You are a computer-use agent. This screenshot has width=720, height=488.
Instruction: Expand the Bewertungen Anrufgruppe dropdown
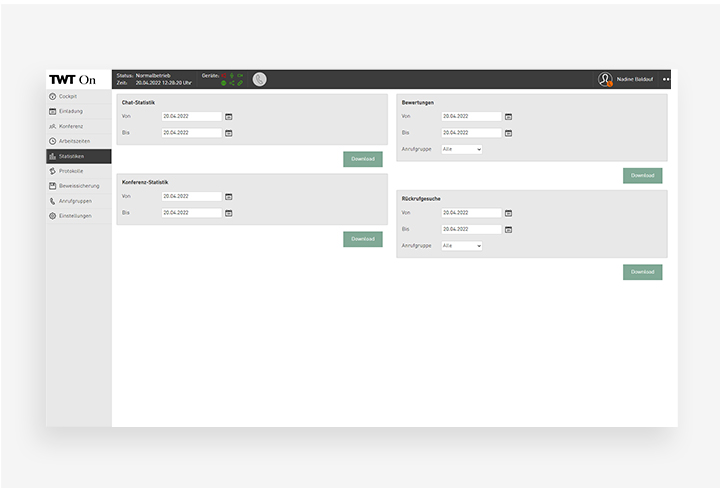[462, 149]
